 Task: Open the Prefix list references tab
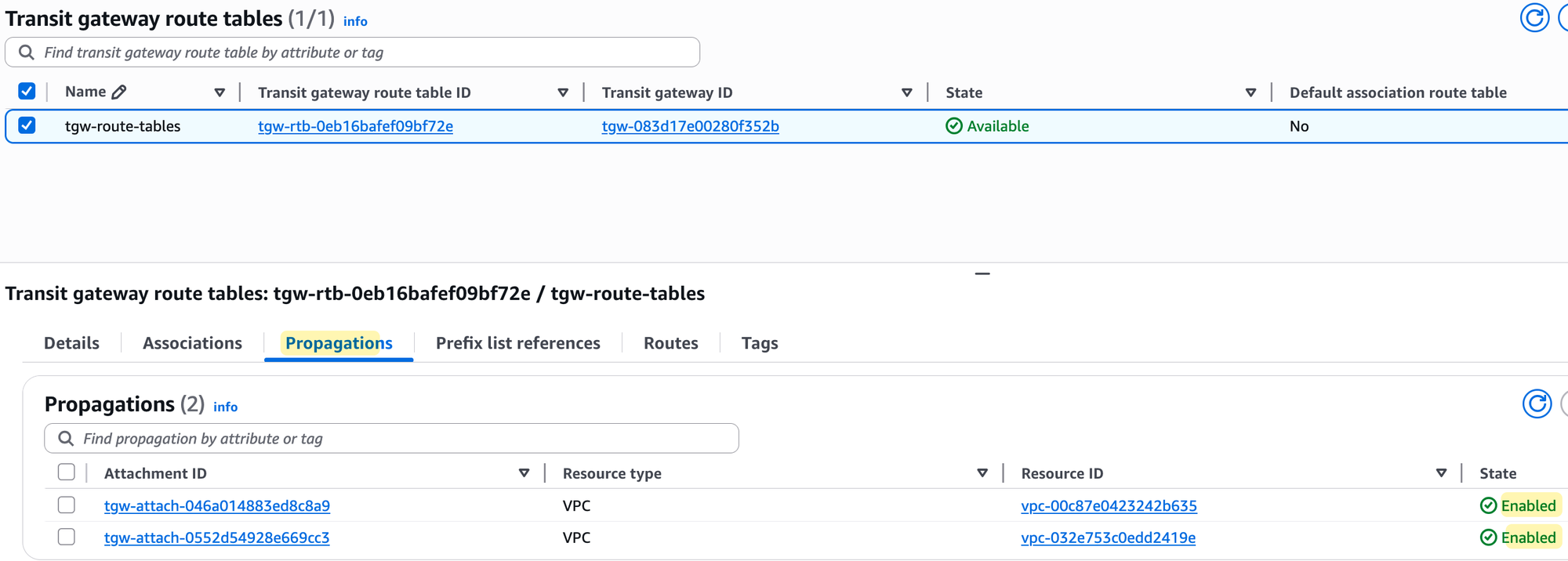tap(518, 343)
